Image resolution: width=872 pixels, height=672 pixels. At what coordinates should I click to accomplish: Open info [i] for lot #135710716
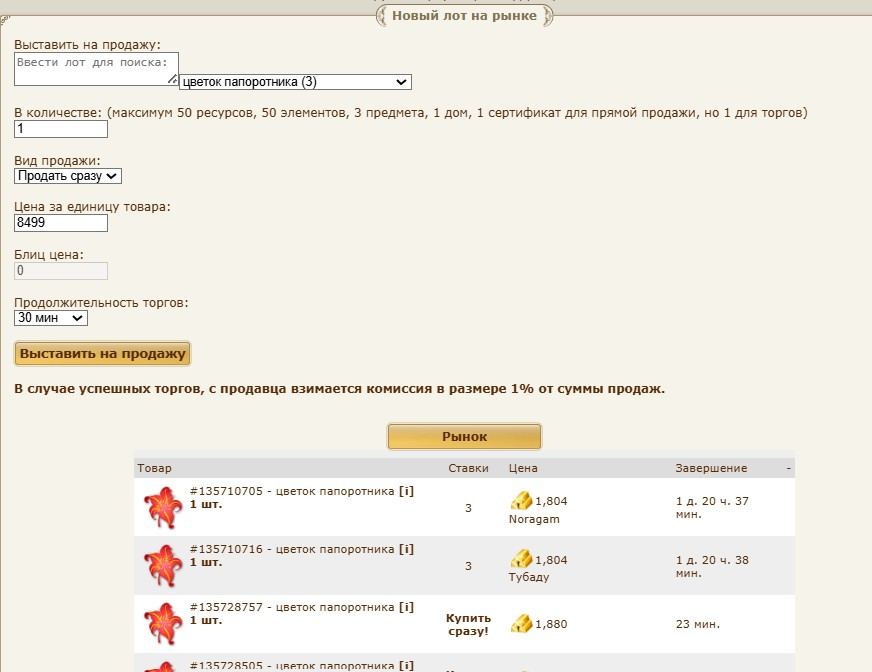pyautogui.click(x=406, y=549)
